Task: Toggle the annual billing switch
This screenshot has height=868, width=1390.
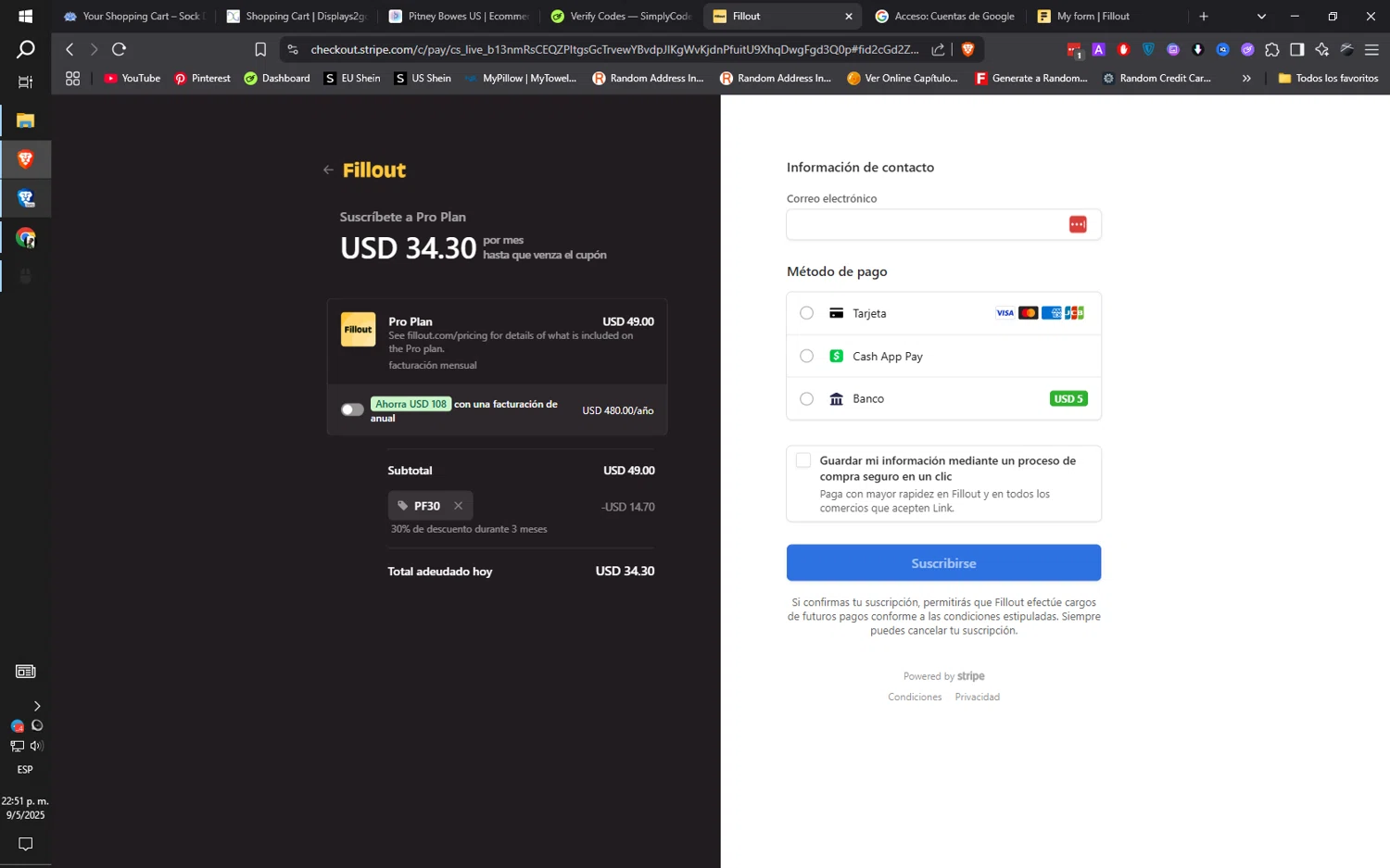Action: [x=352, y=409]
